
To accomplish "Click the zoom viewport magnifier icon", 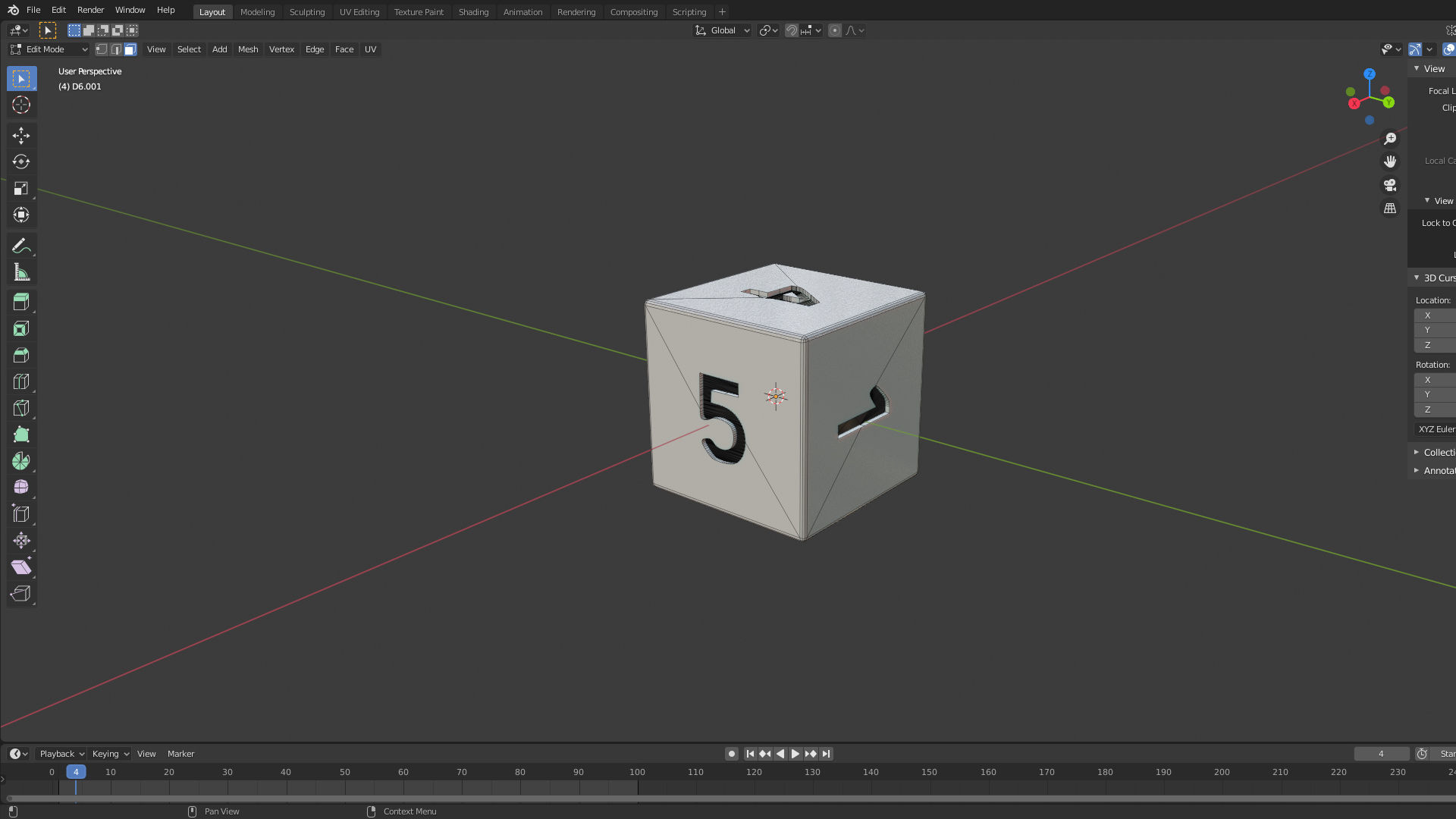I will tap(1390, 139).
